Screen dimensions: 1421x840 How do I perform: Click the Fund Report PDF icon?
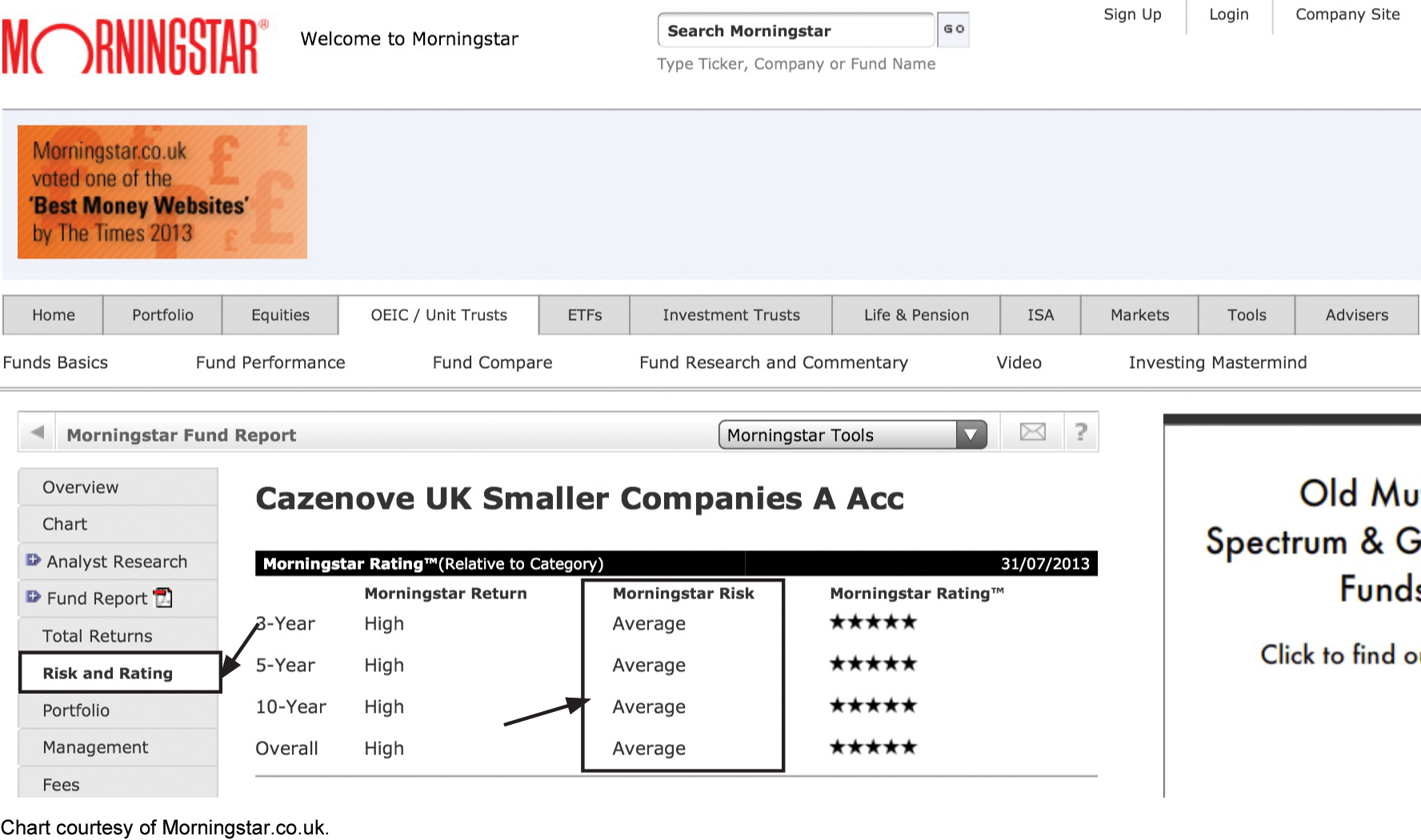163,598
